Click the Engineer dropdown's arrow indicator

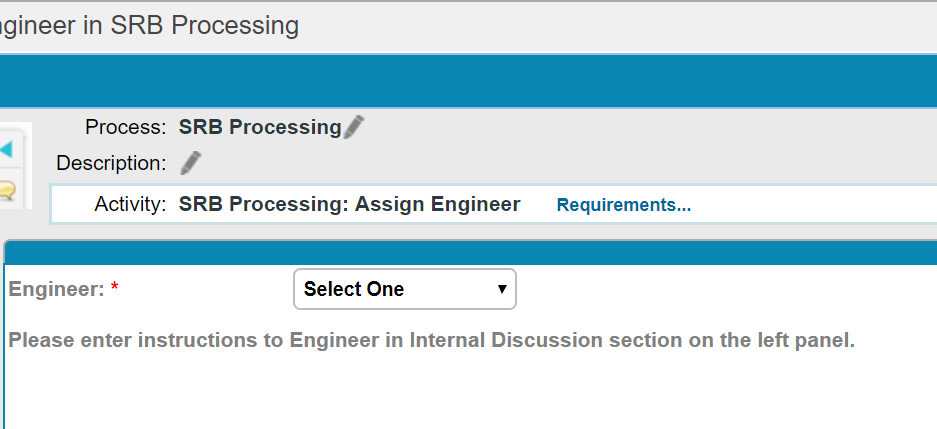tap(502, 289)
